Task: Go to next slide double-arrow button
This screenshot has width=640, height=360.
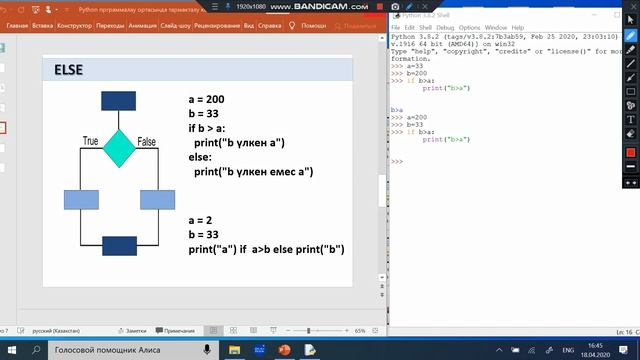Action: pyautogui.click(x=382, y=295)
